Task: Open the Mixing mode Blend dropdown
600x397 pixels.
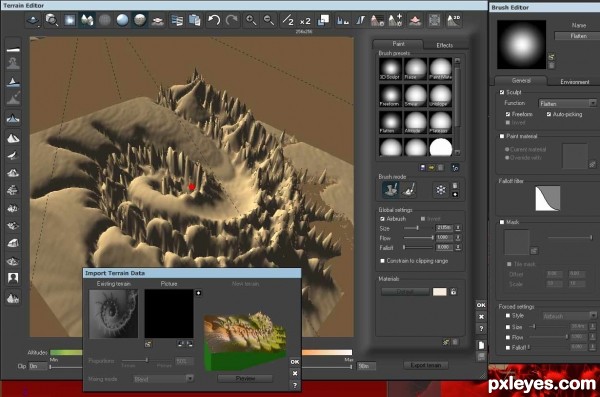Action: tap(163, 379)
